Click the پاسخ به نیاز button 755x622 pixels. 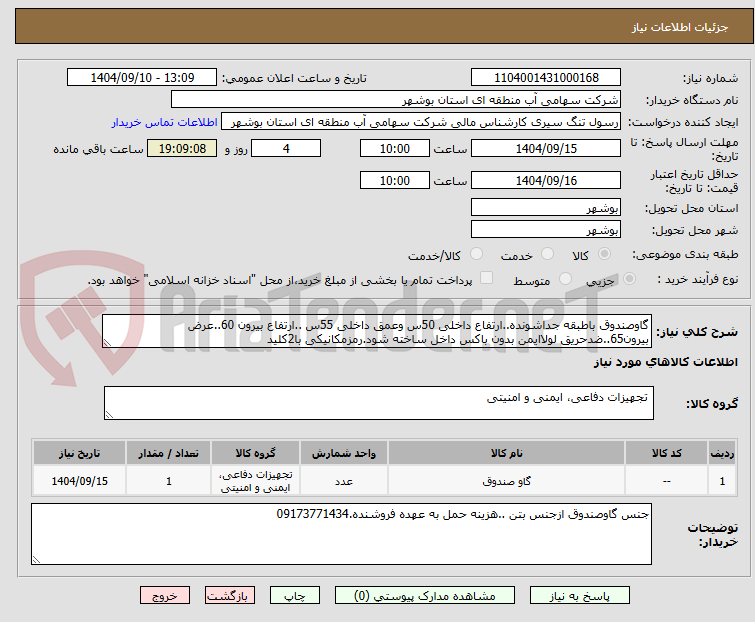click(x=580, y=596)
